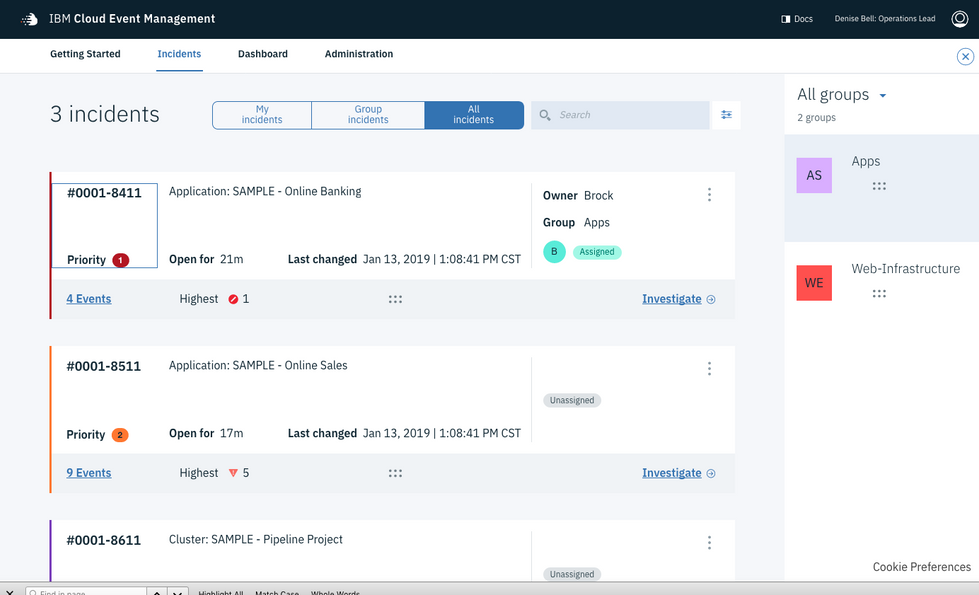Open overflow menu for incident #0001-8511

pyautogui.click(x=709, y=368)
